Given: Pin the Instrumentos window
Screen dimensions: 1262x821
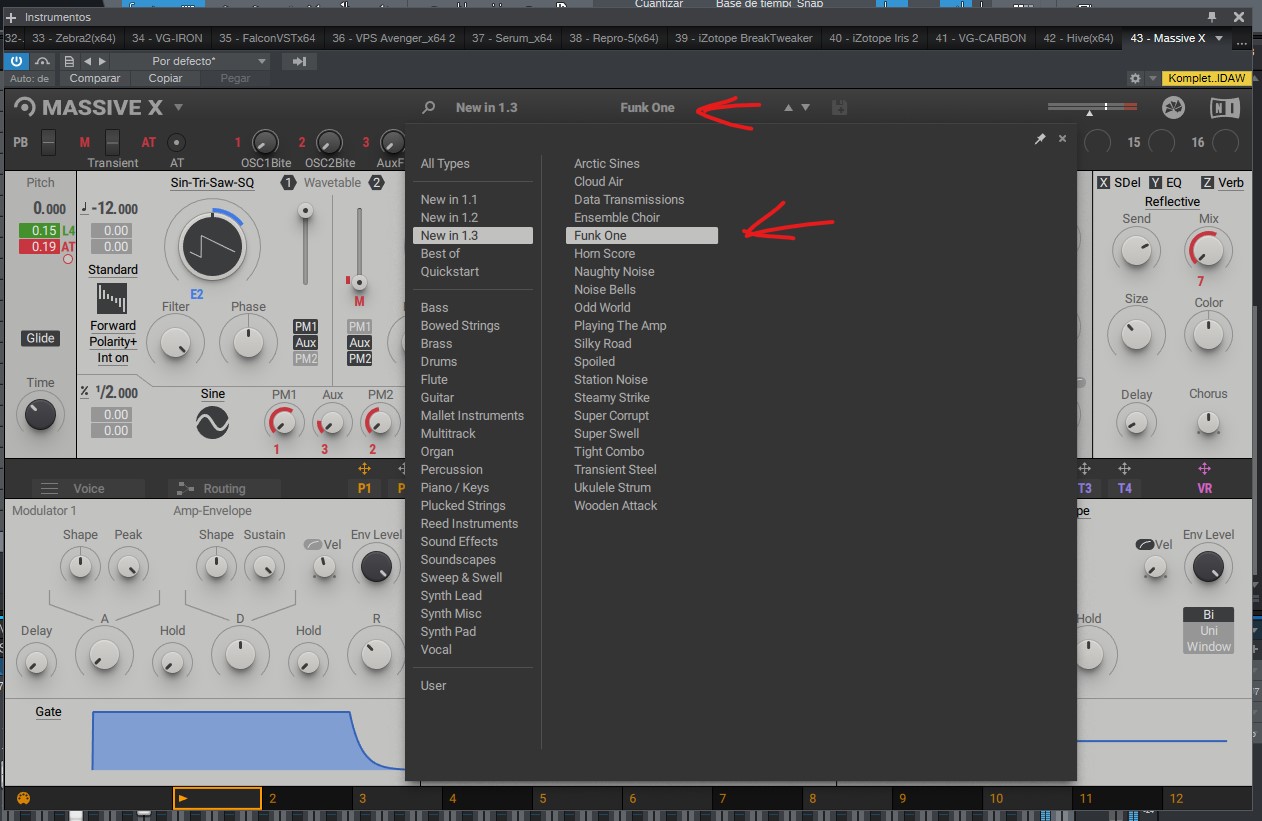Looking at the screenshot, I should (1212, 17).
